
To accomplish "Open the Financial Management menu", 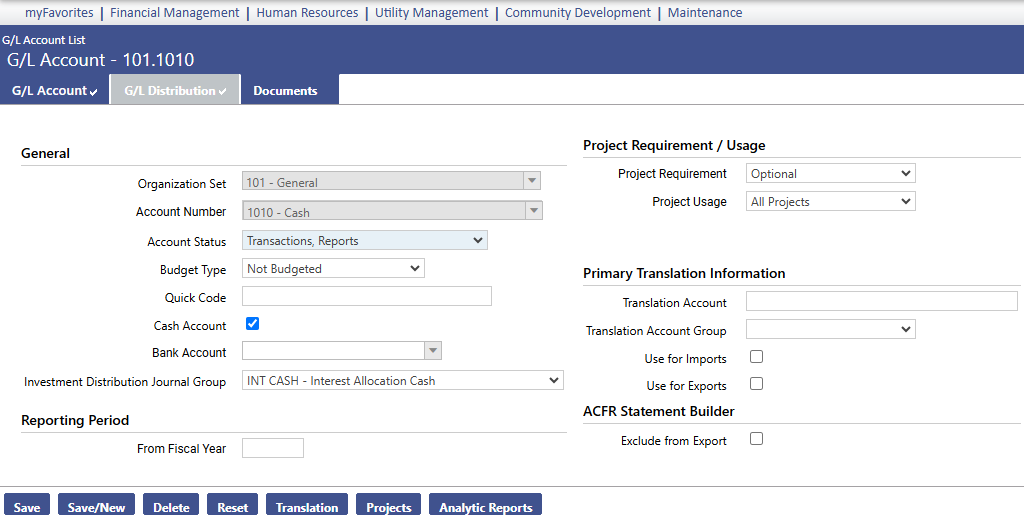I will pyautogui.click(x=174, y=12).
